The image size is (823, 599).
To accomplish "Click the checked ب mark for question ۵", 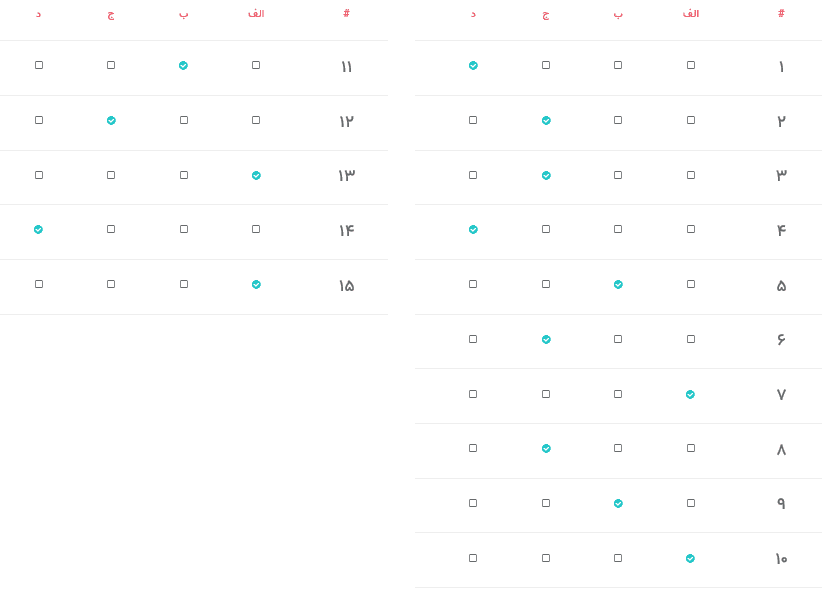I will pos(618,285).
